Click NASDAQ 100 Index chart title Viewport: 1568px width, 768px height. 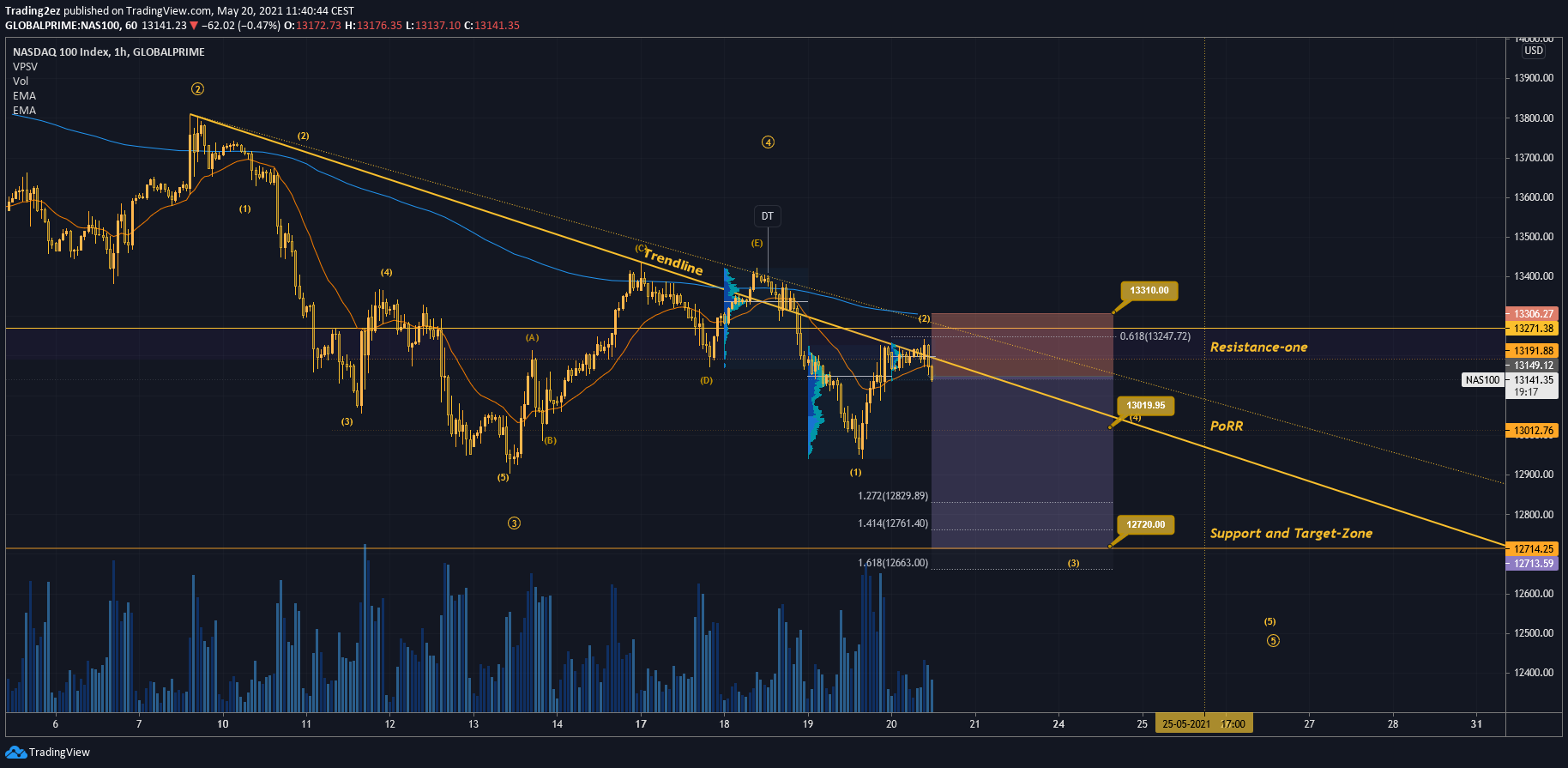click(109, 52)
